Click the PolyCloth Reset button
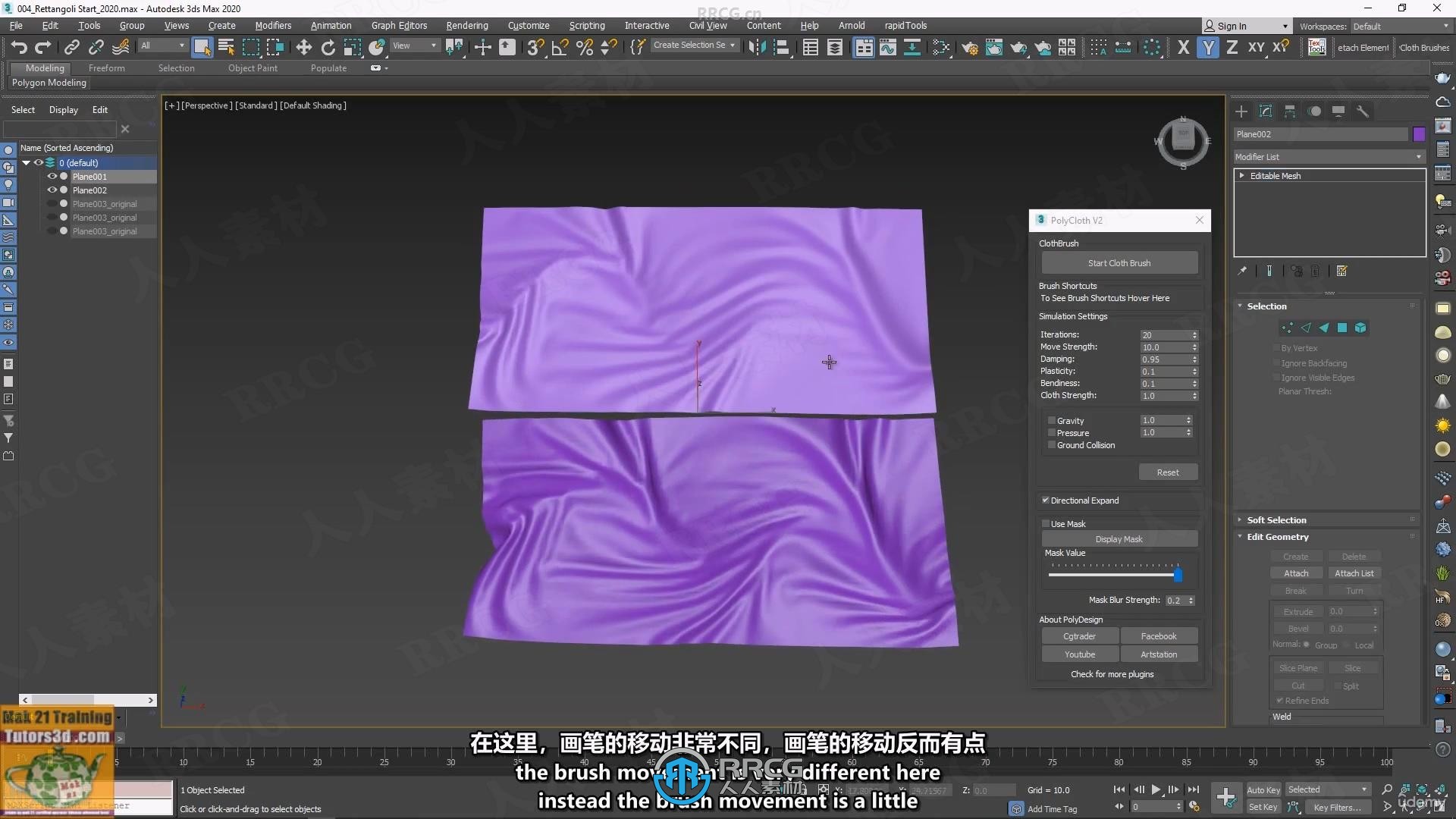The image size is (1456, 819). coord(1168,472)
